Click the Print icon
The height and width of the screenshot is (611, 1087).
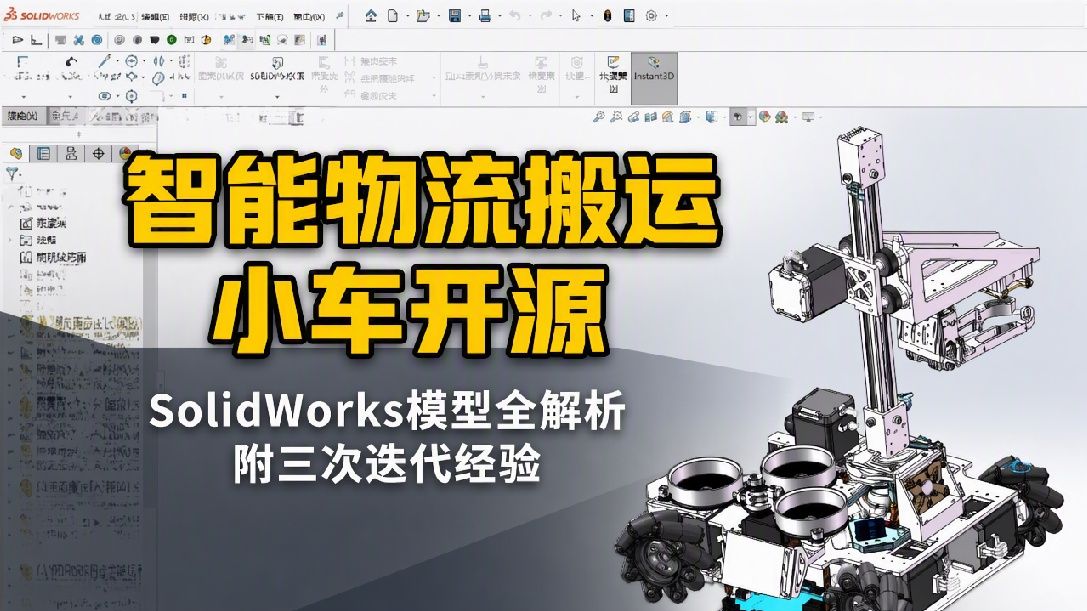point(485,15)
